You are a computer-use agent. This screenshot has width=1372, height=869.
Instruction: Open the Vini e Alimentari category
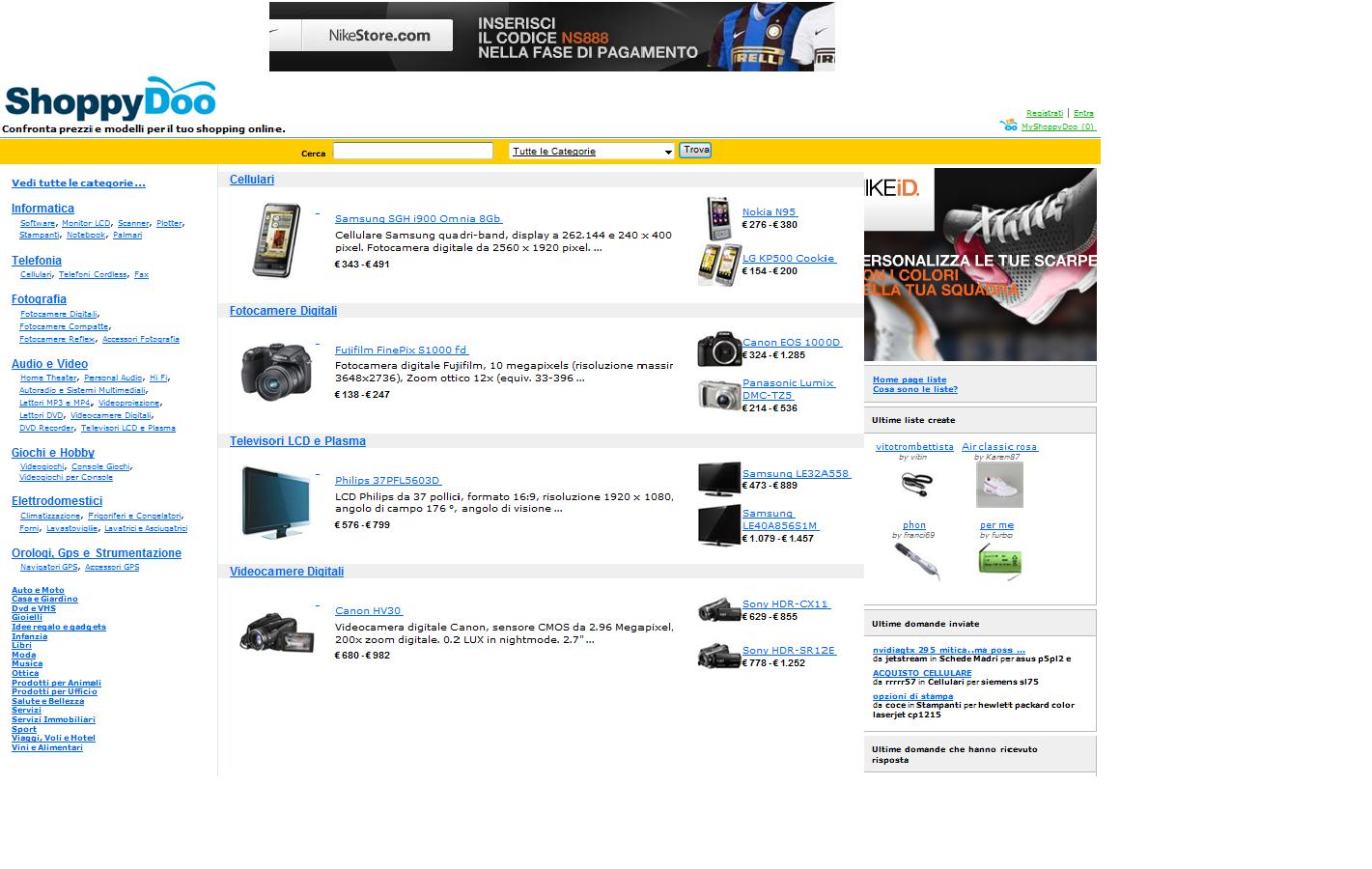coord(47,747)
